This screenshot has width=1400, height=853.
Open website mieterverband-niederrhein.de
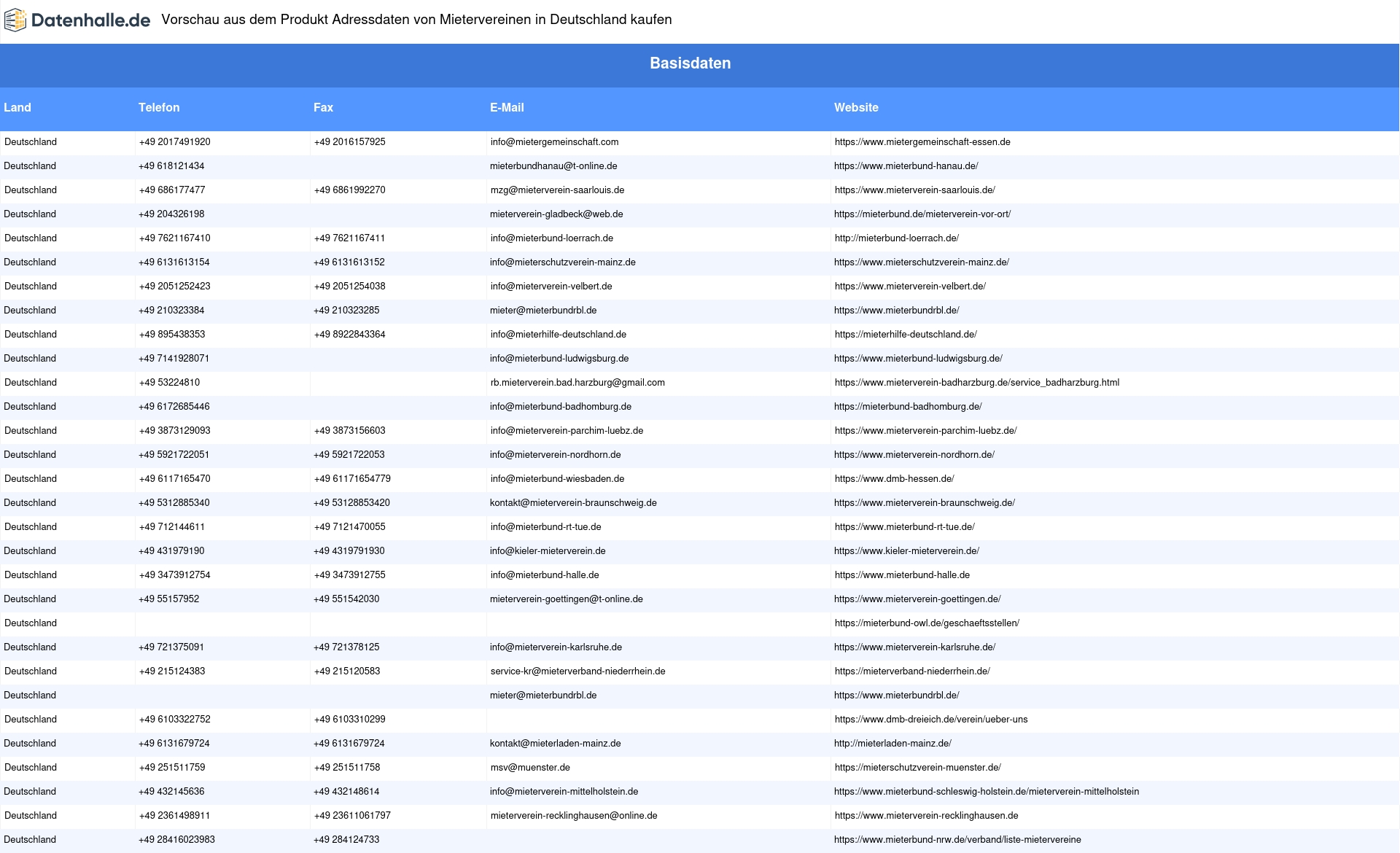pos(912,671)
